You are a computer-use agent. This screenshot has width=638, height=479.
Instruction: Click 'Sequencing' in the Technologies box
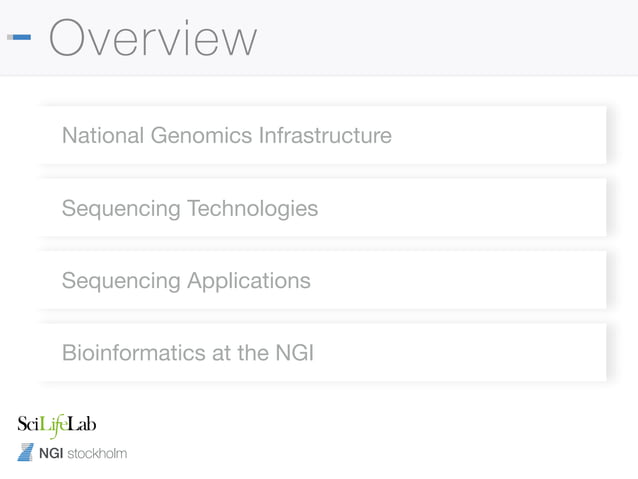(120, 209)
